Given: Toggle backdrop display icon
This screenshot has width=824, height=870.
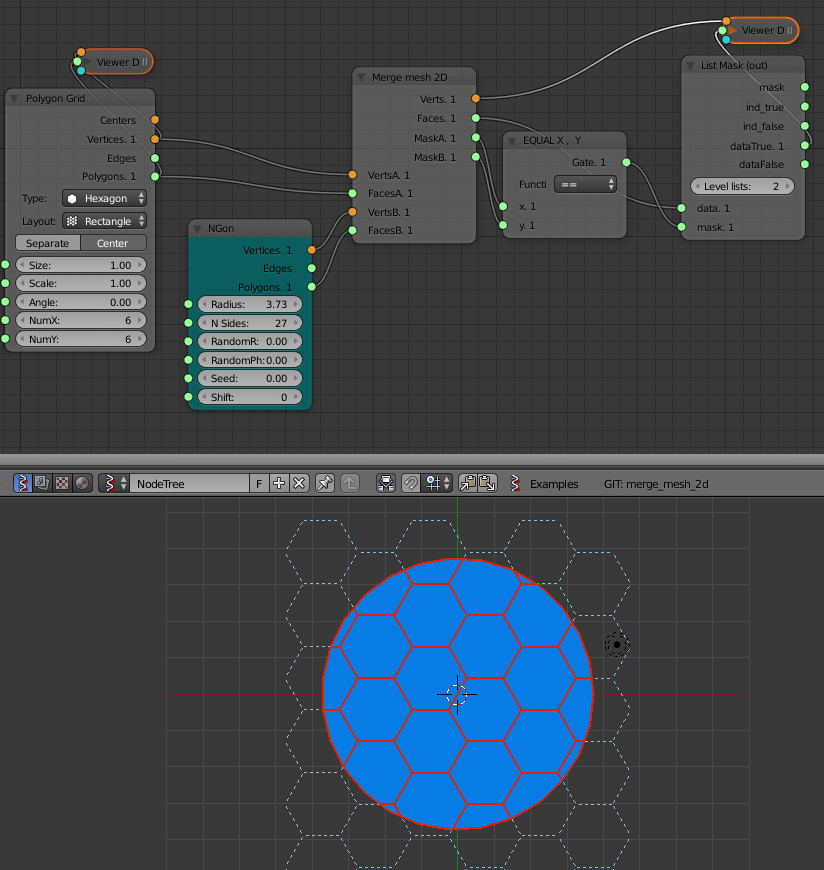Looking at the screenshot, I should click(x=386, y=483).
